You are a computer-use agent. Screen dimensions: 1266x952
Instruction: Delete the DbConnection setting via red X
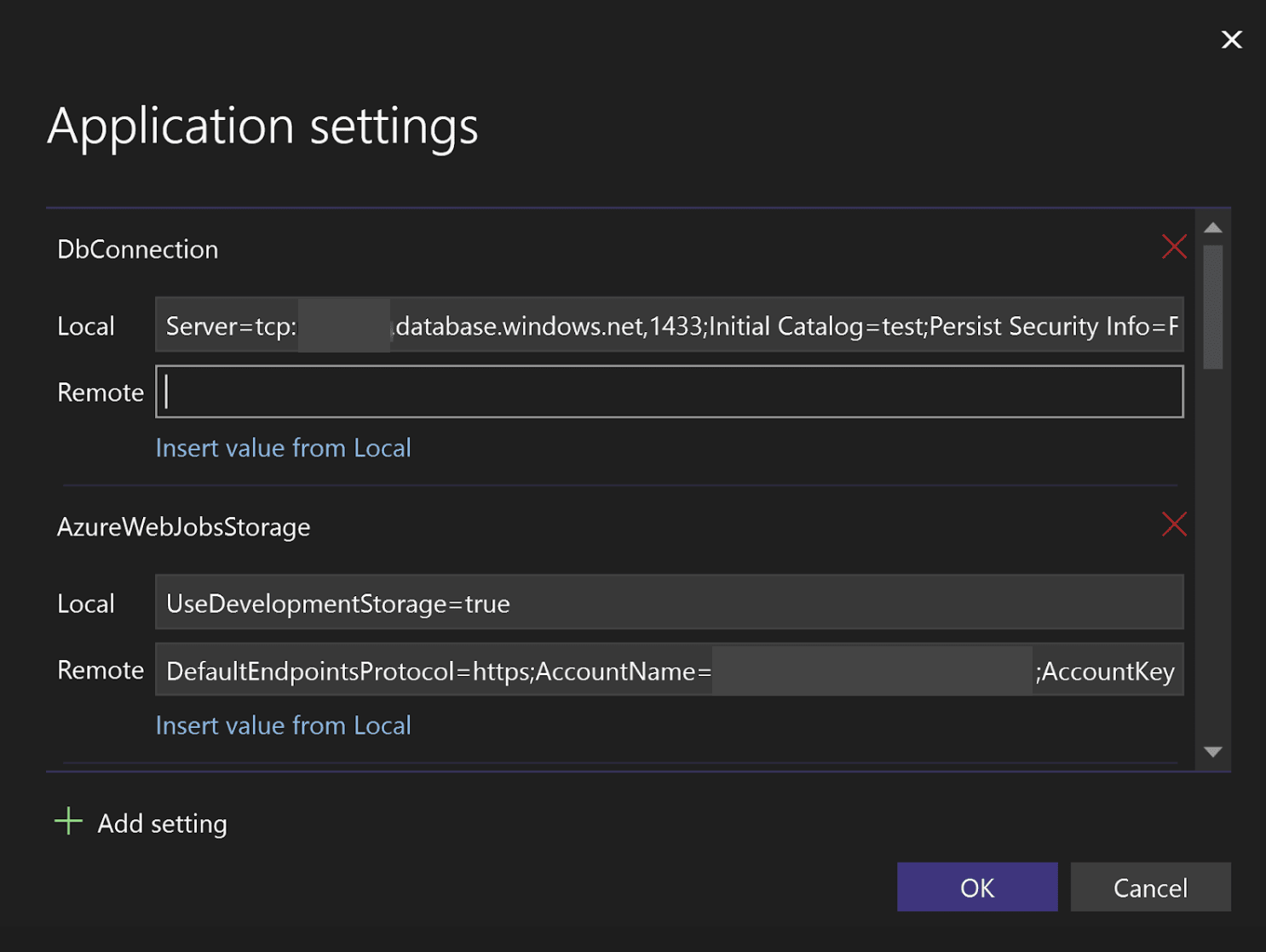pos(1175,247)
